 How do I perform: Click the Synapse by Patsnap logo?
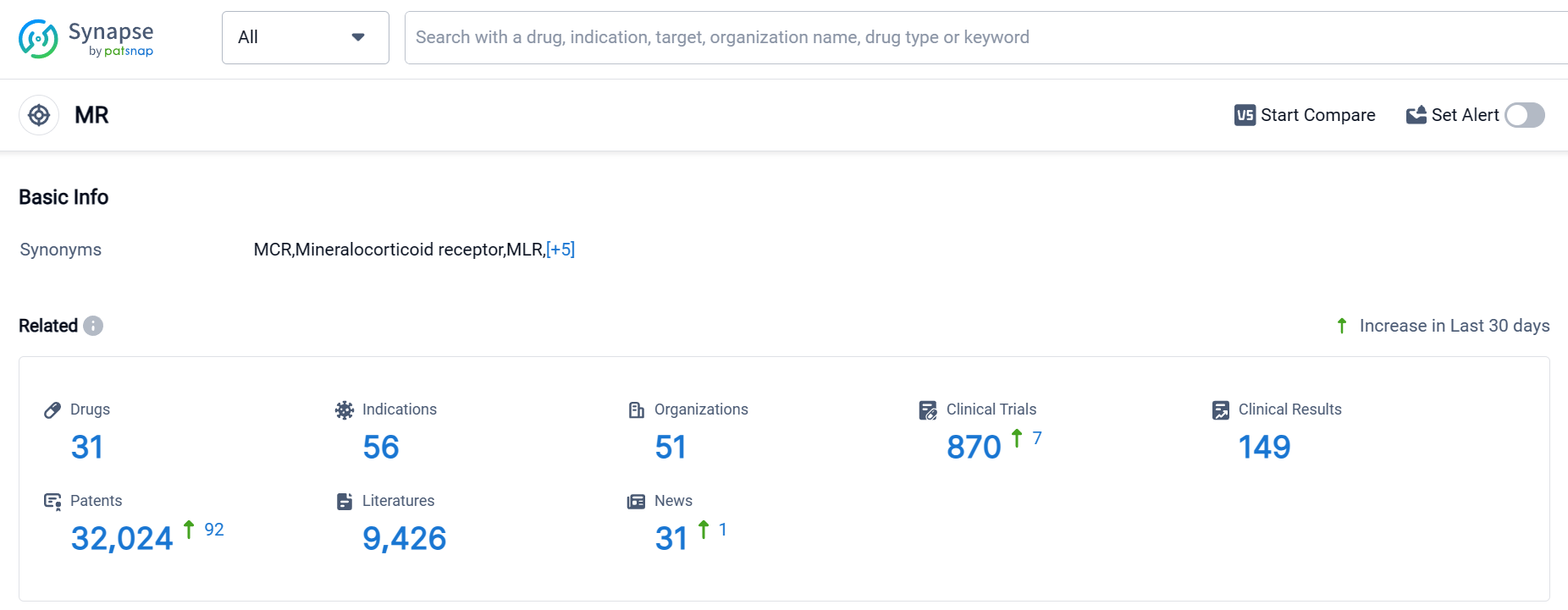tap(86, 39)
